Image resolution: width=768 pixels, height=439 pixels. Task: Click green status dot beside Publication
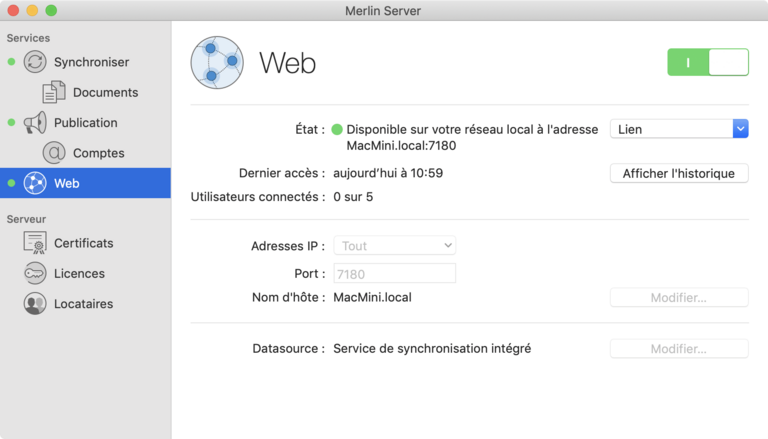pyautogui.click(x=11, y=122)
